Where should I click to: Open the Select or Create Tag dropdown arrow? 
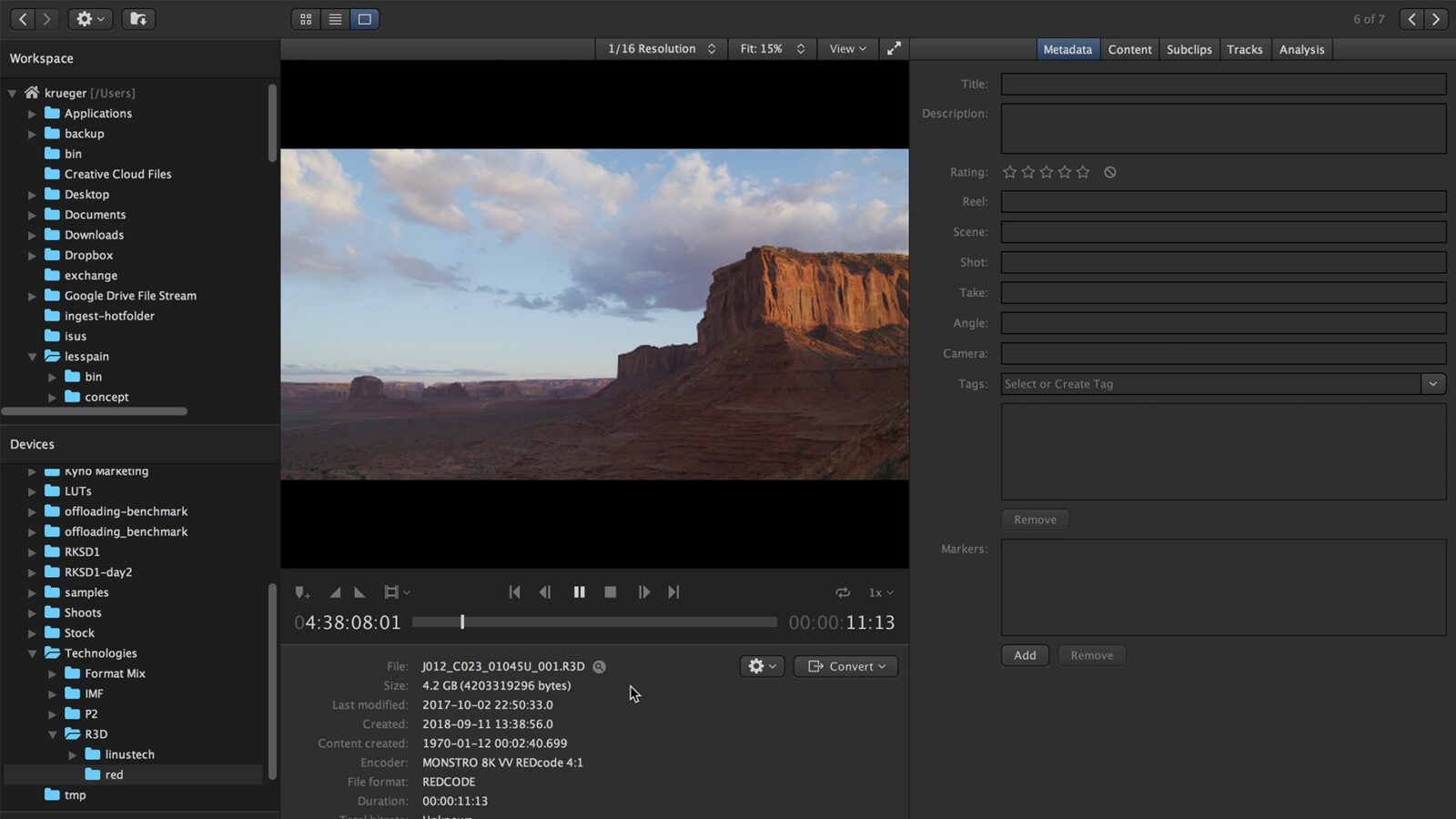[1433, 384]
